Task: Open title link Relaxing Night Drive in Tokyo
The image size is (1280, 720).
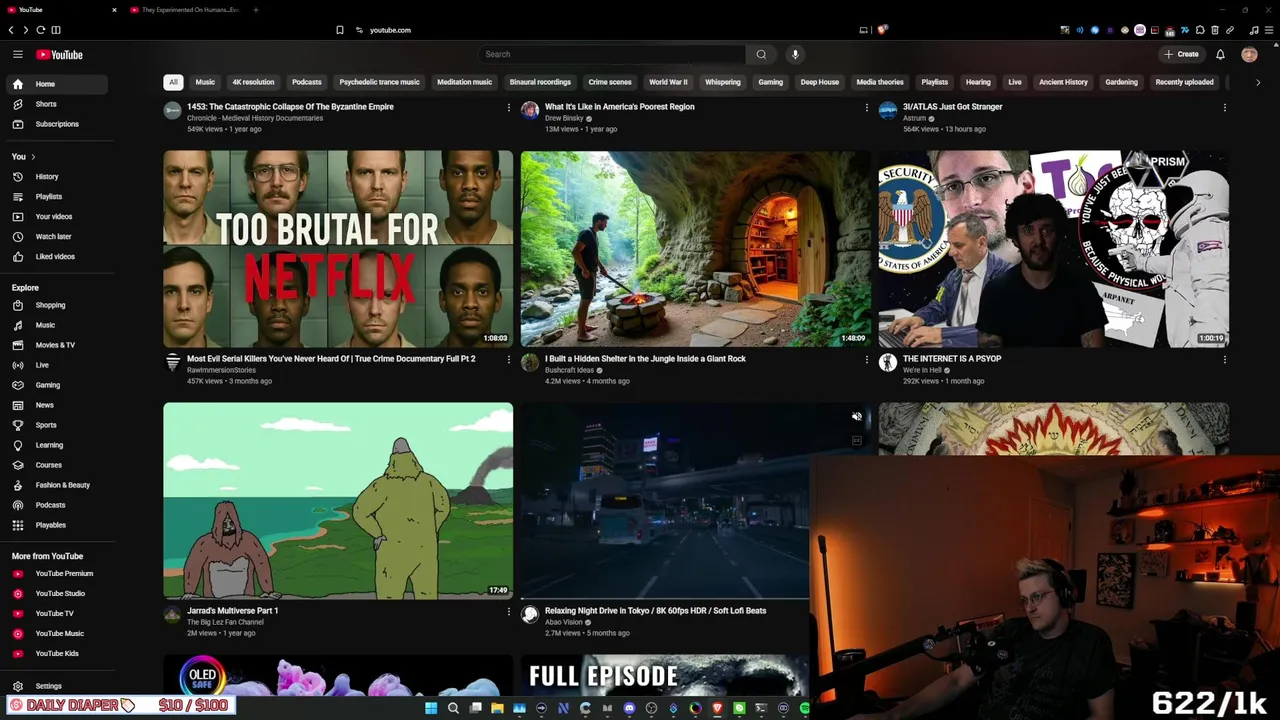Action: [655, 611]
